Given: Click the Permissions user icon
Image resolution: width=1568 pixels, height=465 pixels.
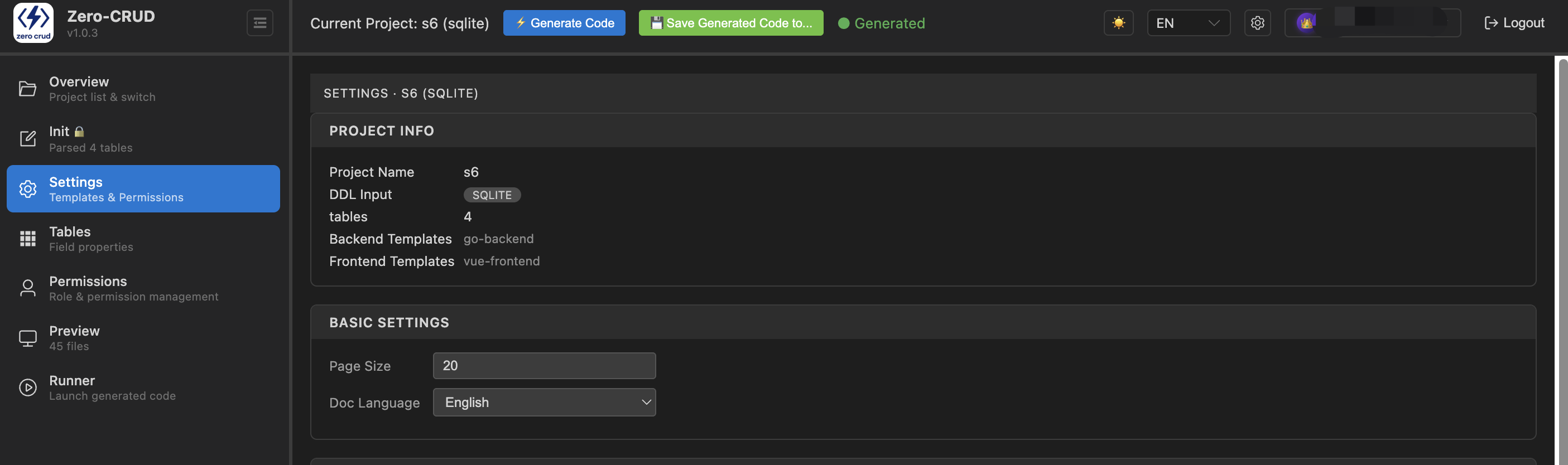Looking at the screenshot, I should click(x=27, y=288).
